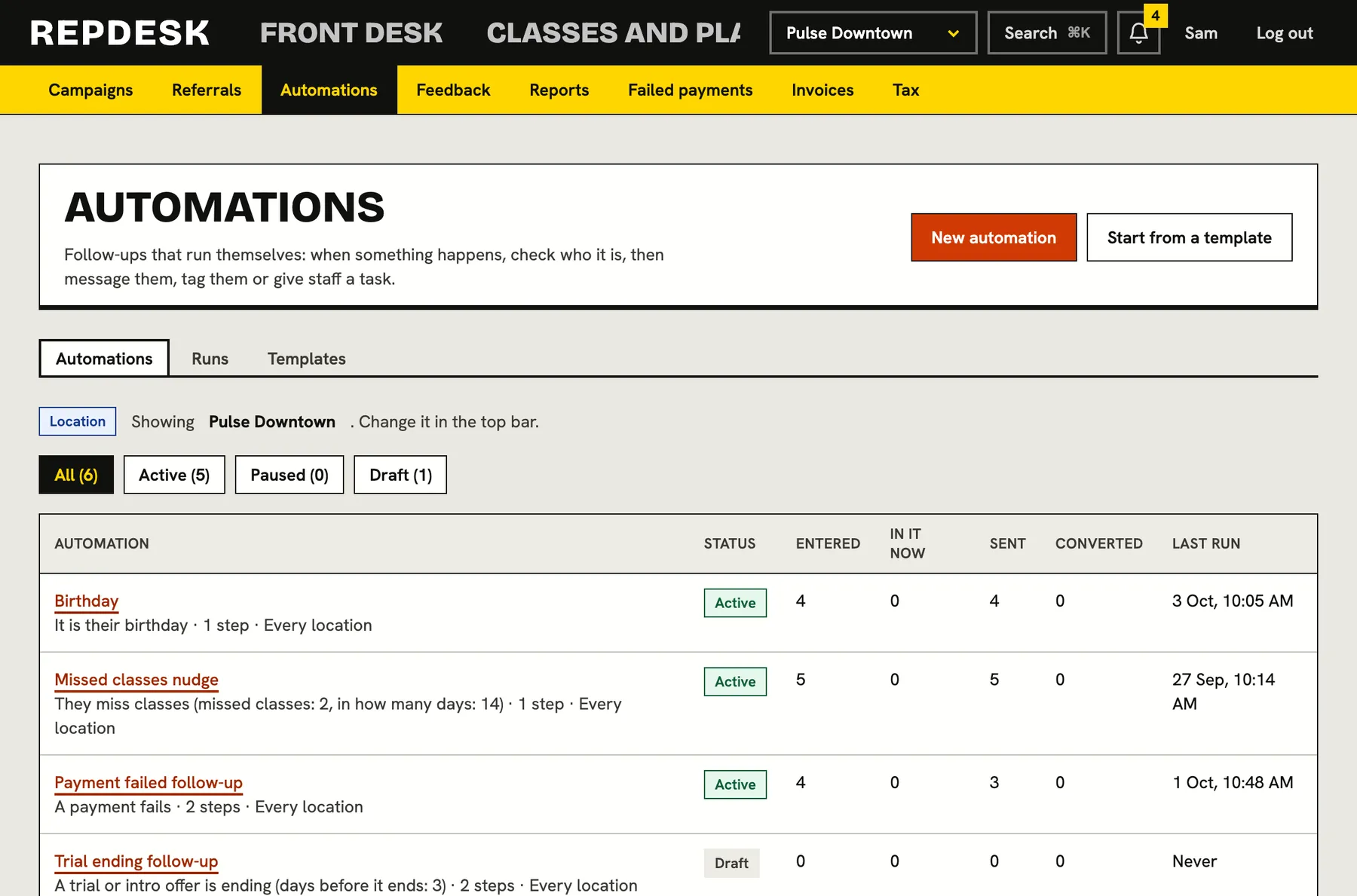Log out of the account
This screenshot has width=1357, height=896.
(x=1285, y=33)
